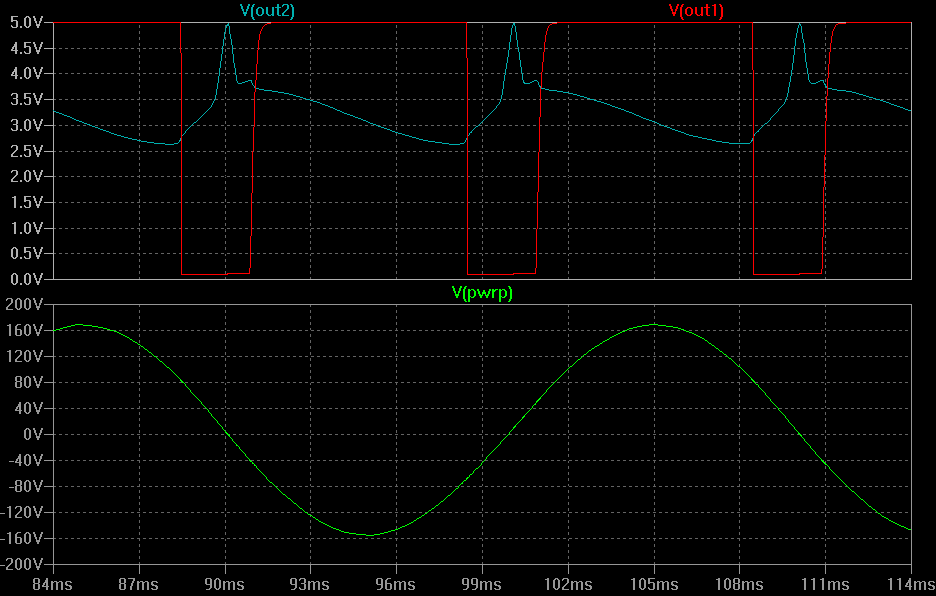Click the 2.0V axis label
This screenshot has height=596, width=936.
point(26,177)
